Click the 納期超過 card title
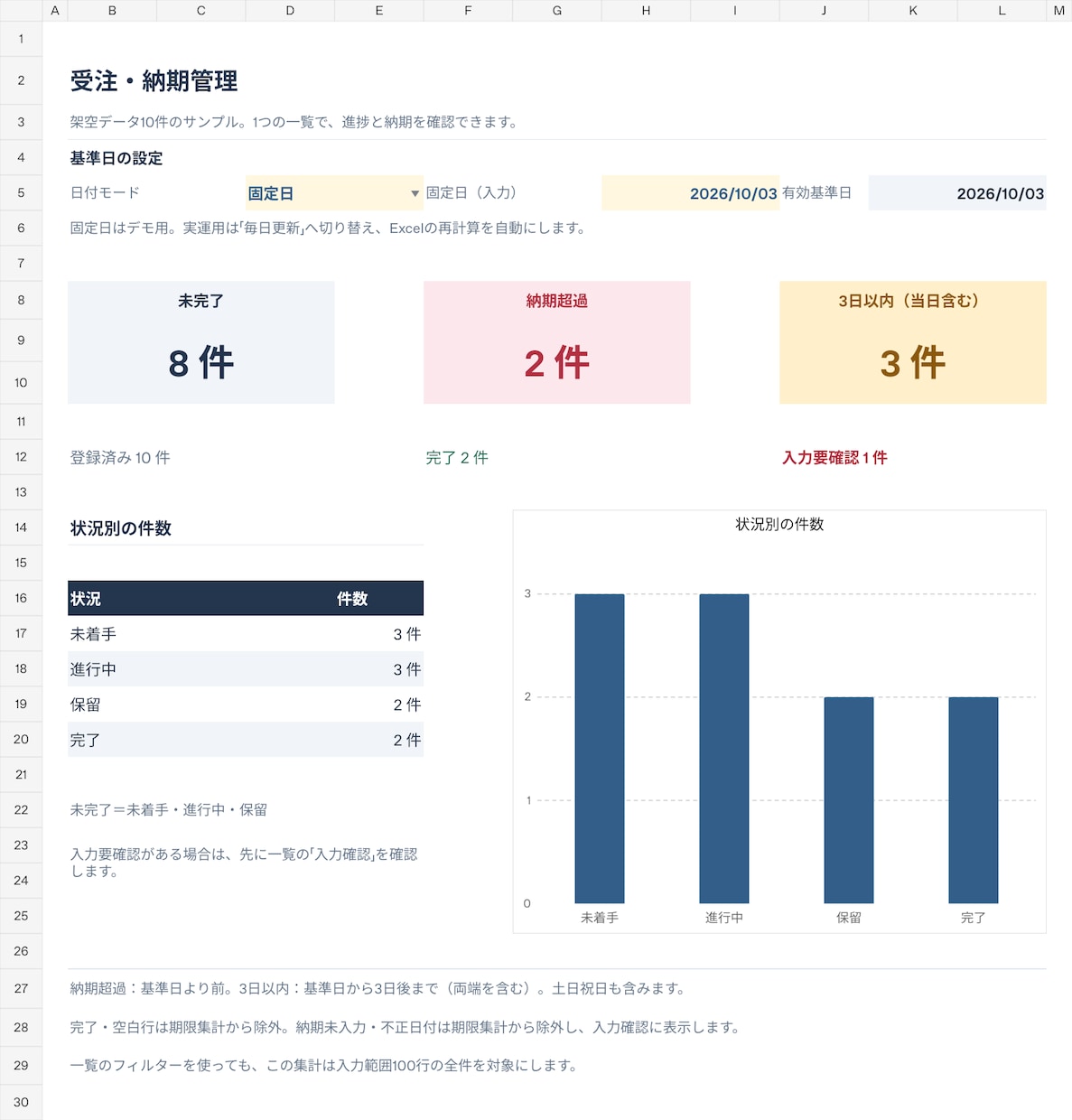 [x=557, y=302]
